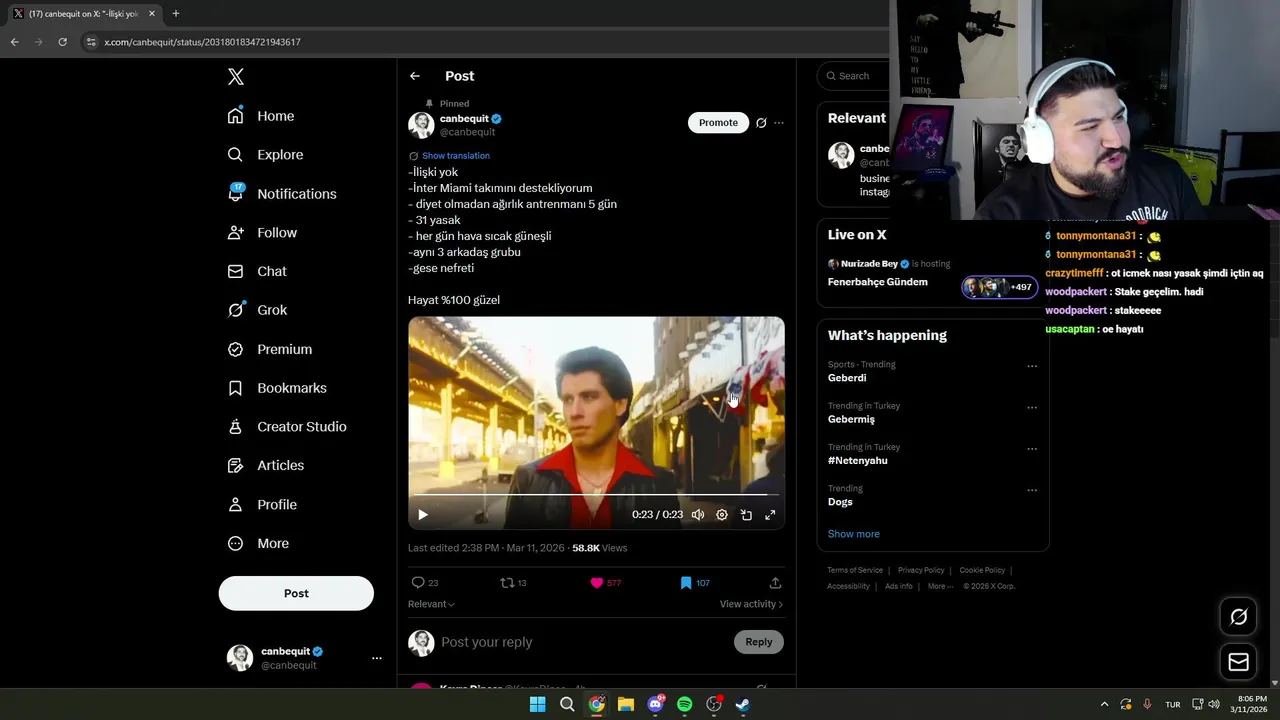Click the Promote button
This screenshot has width=1280, height=720.
point(718,123)
